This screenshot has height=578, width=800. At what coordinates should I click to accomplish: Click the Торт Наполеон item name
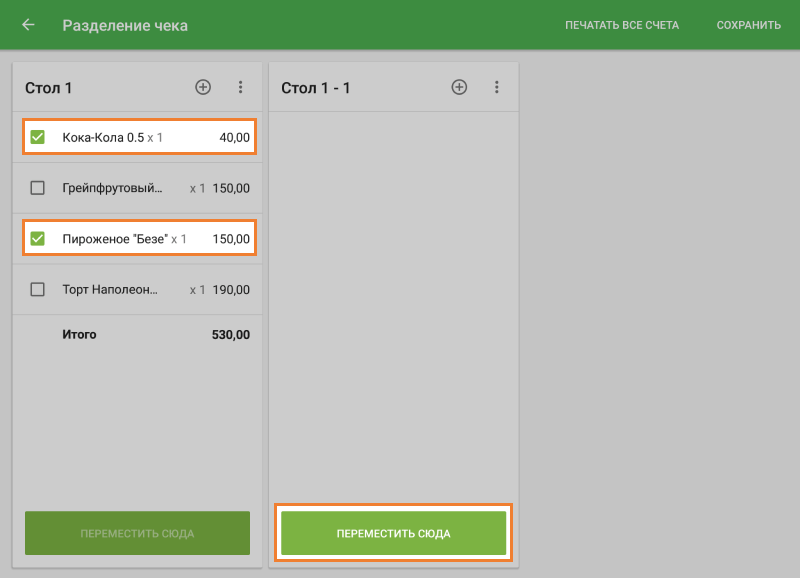(110, 290)
